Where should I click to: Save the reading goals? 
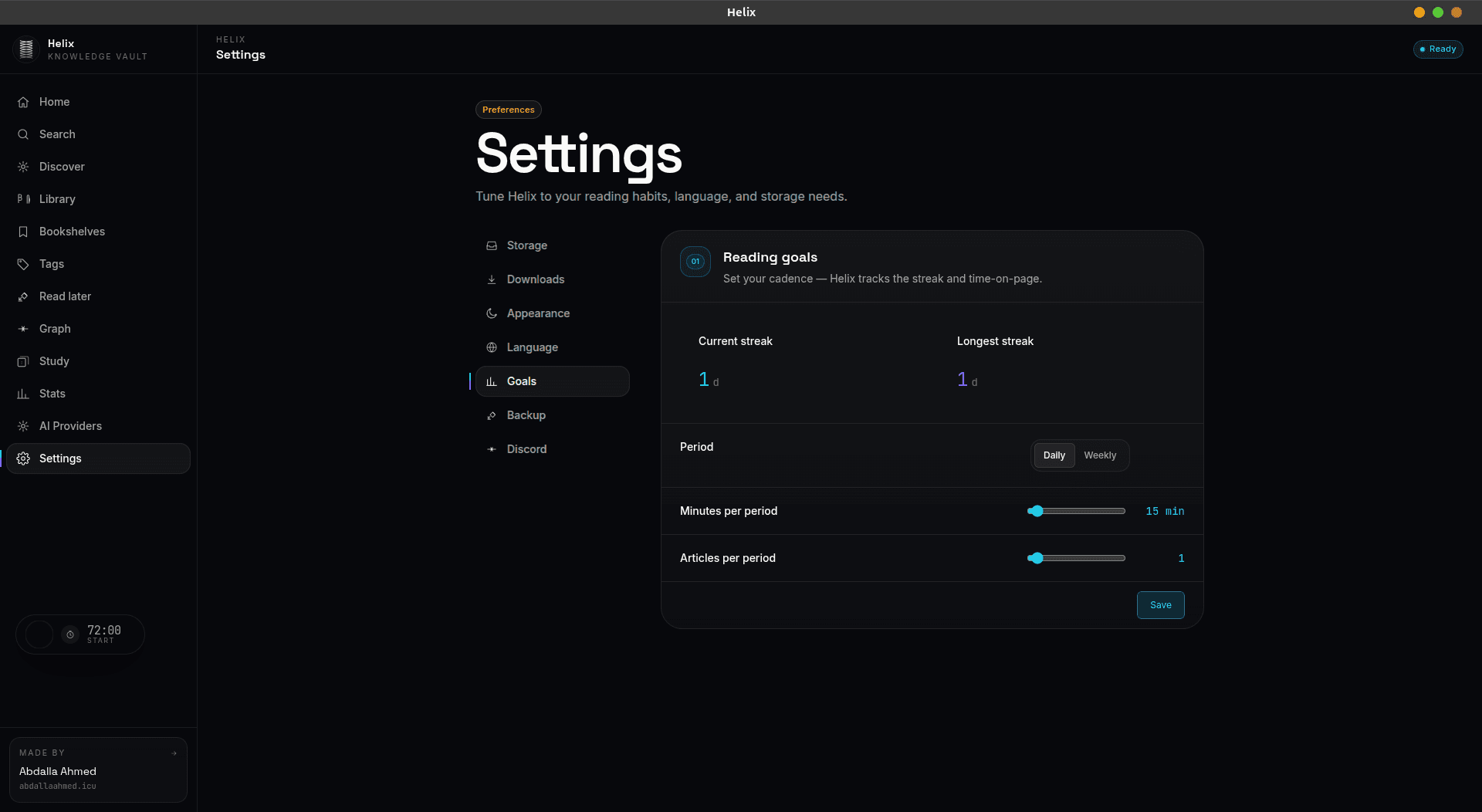(1161, 605)
